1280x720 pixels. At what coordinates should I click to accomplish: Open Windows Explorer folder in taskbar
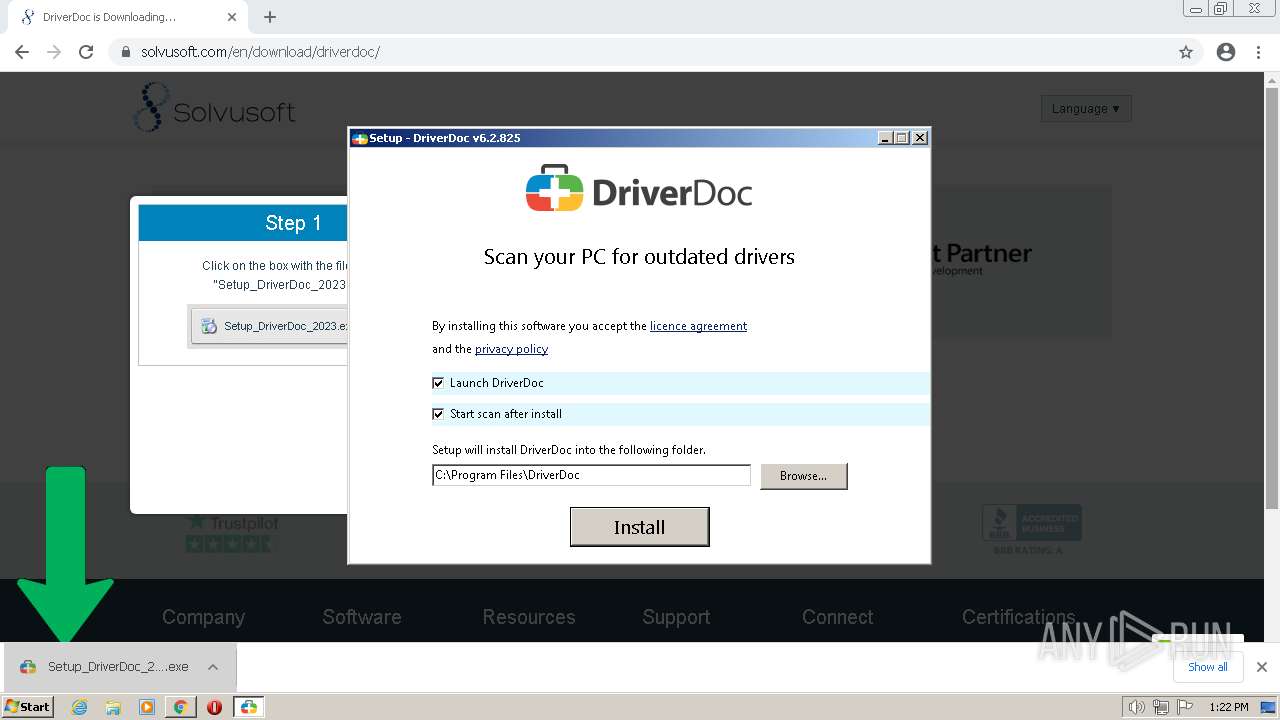(x=113, y=707)
